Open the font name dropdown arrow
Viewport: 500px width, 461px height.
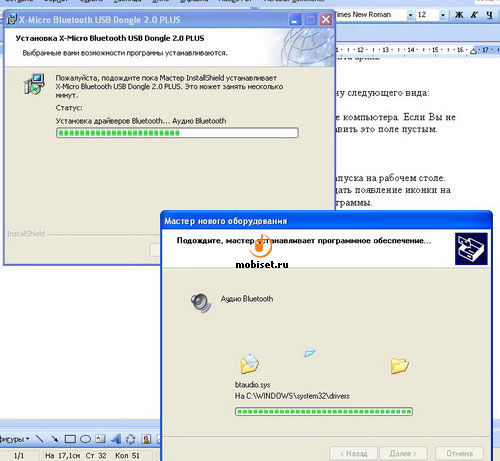coord(410,15)
